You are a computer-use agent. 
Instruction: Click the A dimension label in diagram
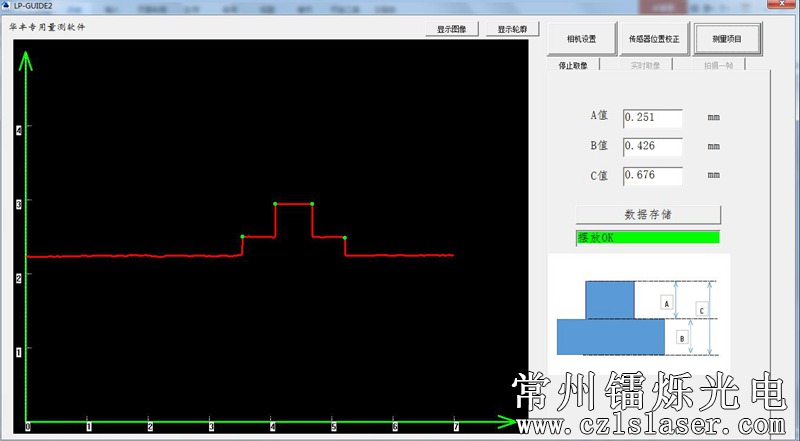pos(666,301)
